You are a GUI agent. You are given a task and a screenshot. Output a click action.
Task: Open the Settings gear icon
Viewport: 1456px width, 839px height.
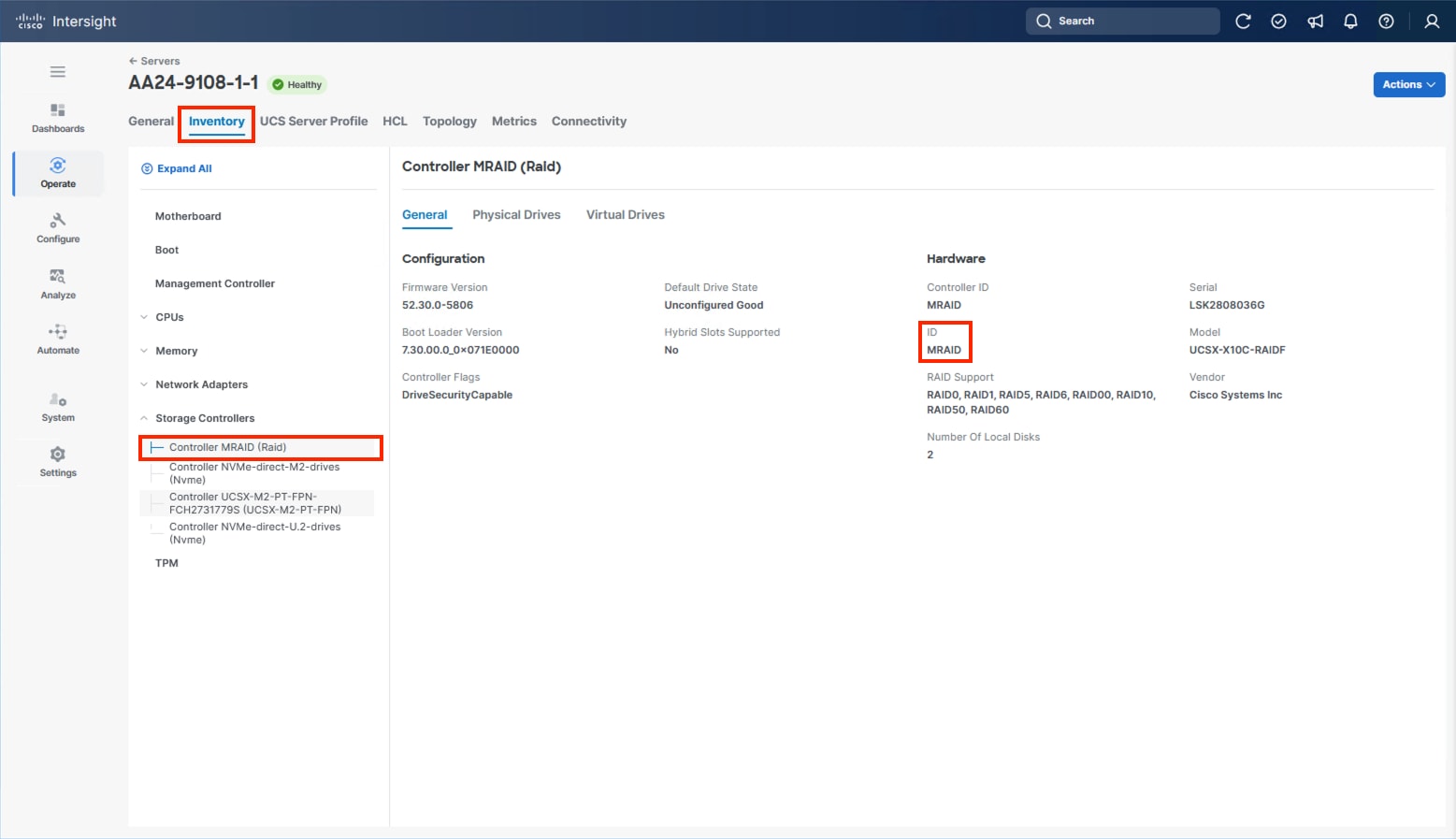pos(57,458)
